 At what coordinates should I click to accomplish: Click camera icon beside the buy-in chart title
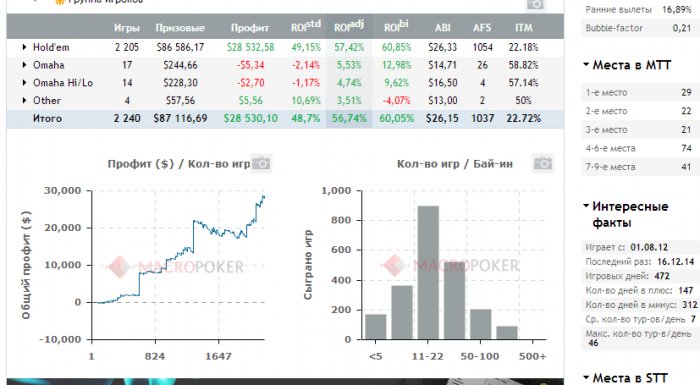(x=543, y=163)
